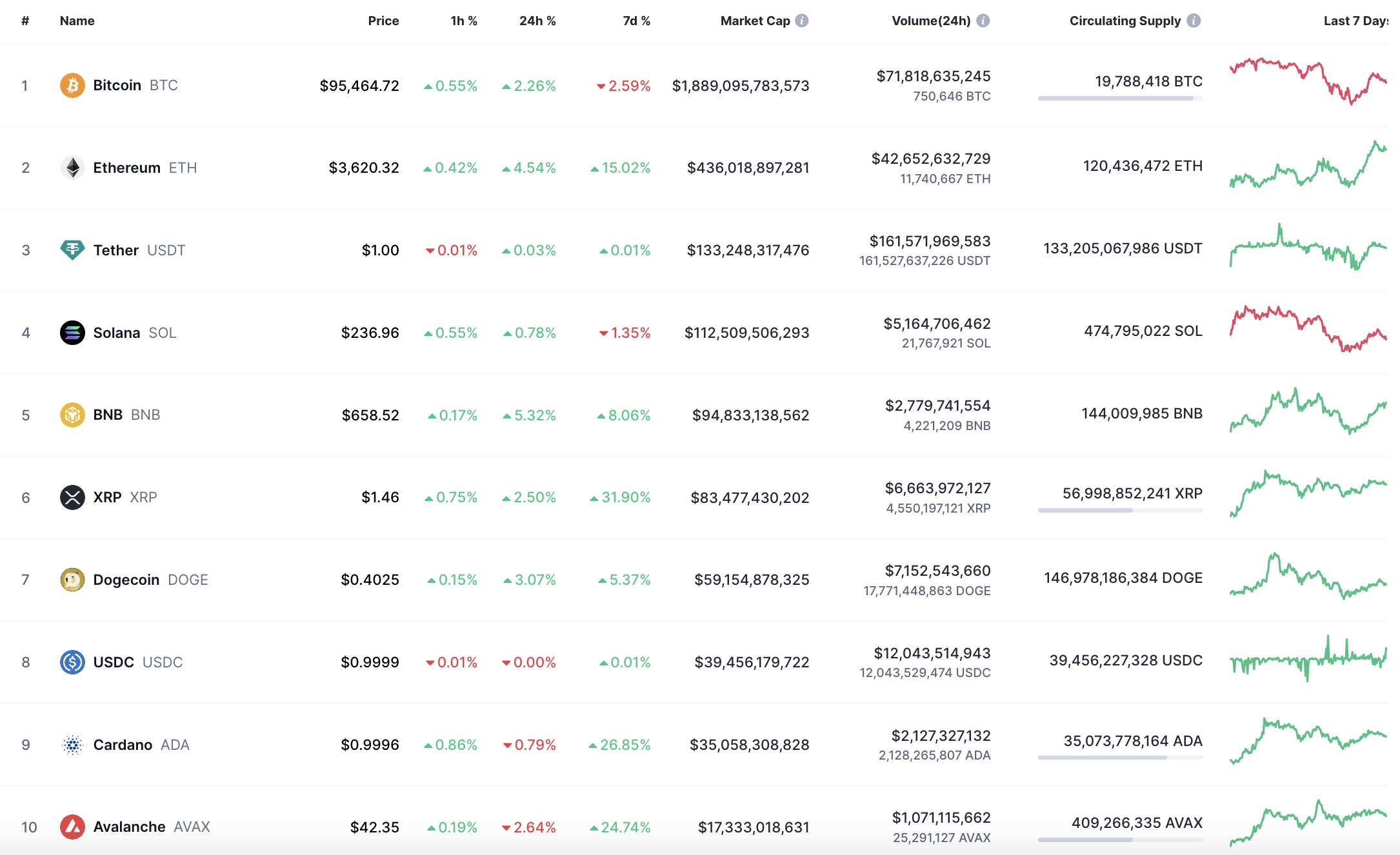Click the BNB coin logo icon
The height and width of the screenshot is (855, 1400).
click(x=72, y=415)
